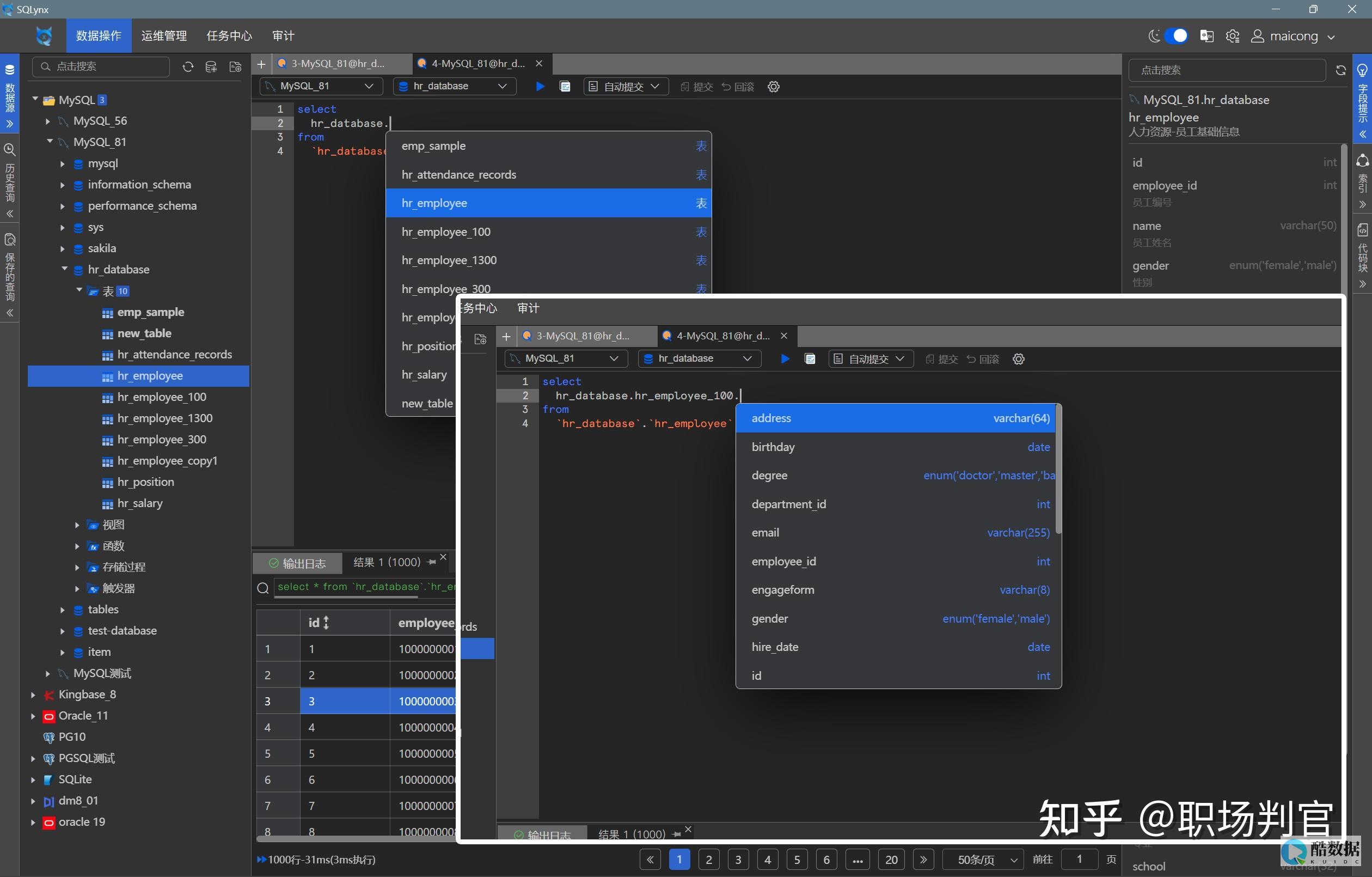Refresh the data source tree
The image size is (1372, 877).
pos(187,66)
